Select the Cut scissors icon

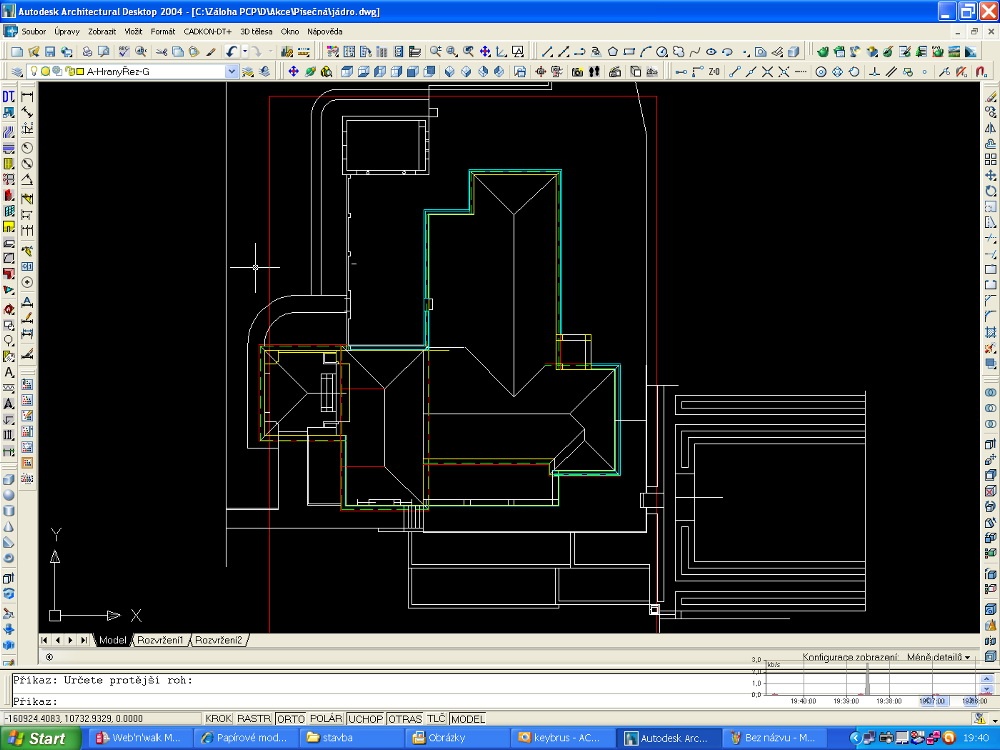click(161, 52)
